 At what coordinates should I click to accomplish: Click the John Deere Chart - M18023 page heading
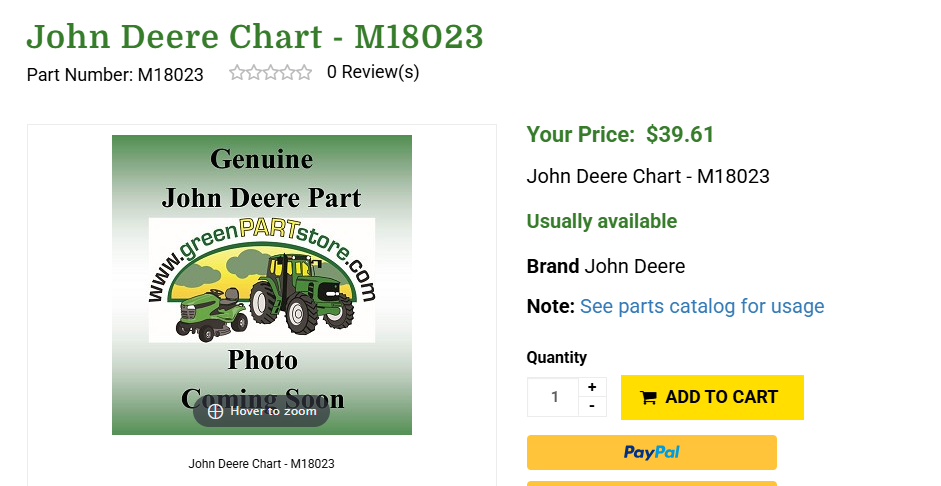(255, 37)
